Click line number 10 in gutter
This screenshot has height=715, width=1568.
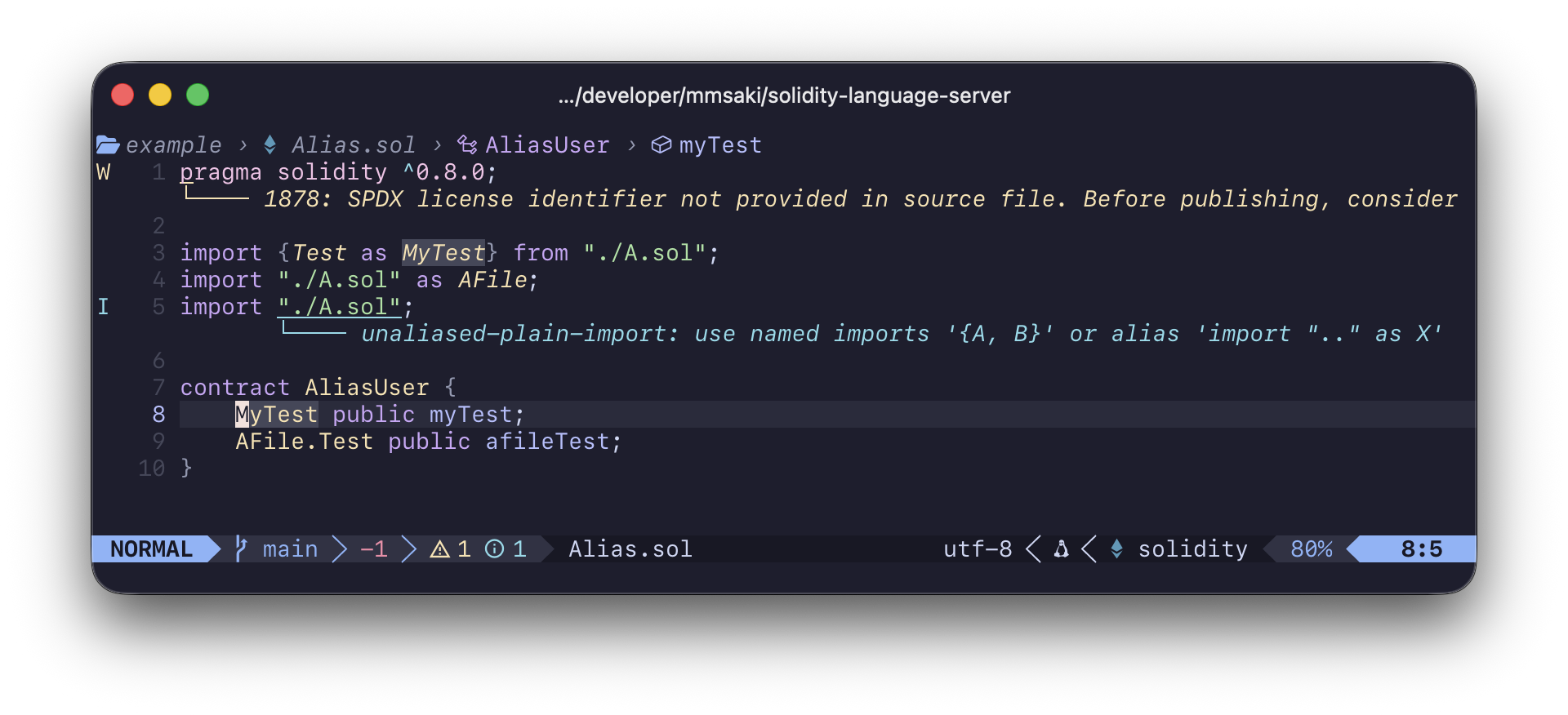tap(152, 469)
